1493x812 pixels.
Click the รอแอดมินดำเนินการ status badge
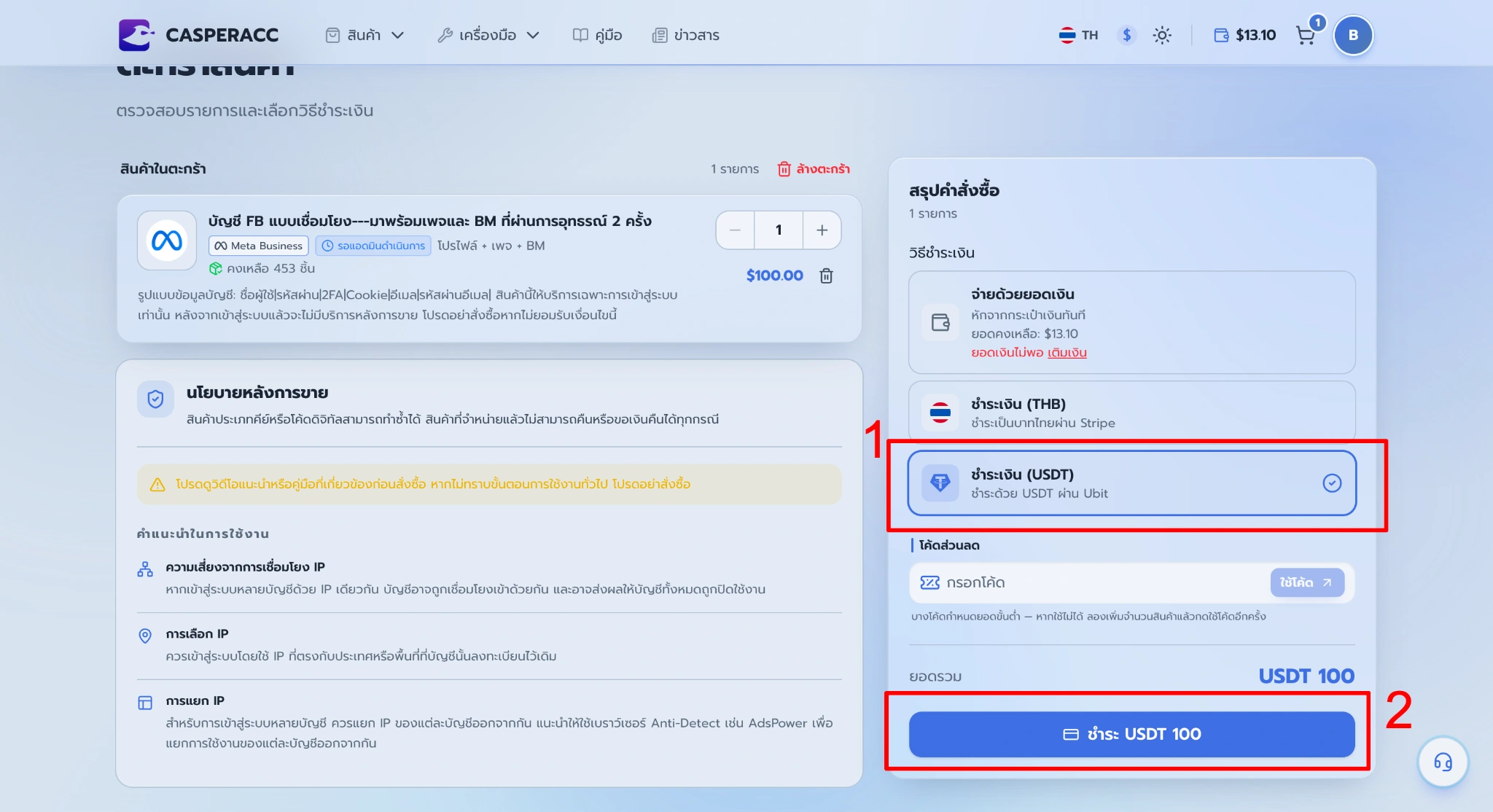(x=373, y=246)
